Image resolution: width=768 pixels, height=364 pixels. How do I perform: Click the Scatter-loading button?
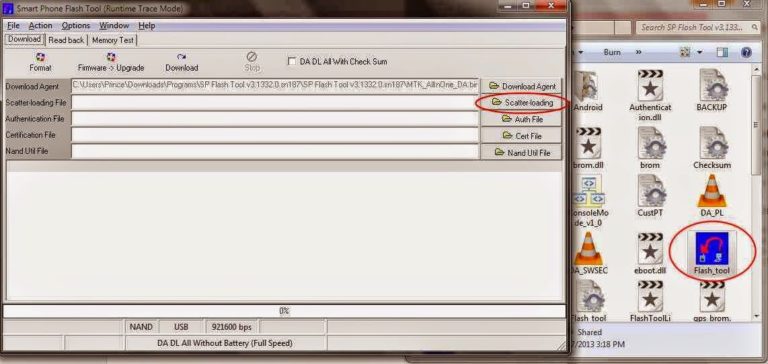[522, 102]
